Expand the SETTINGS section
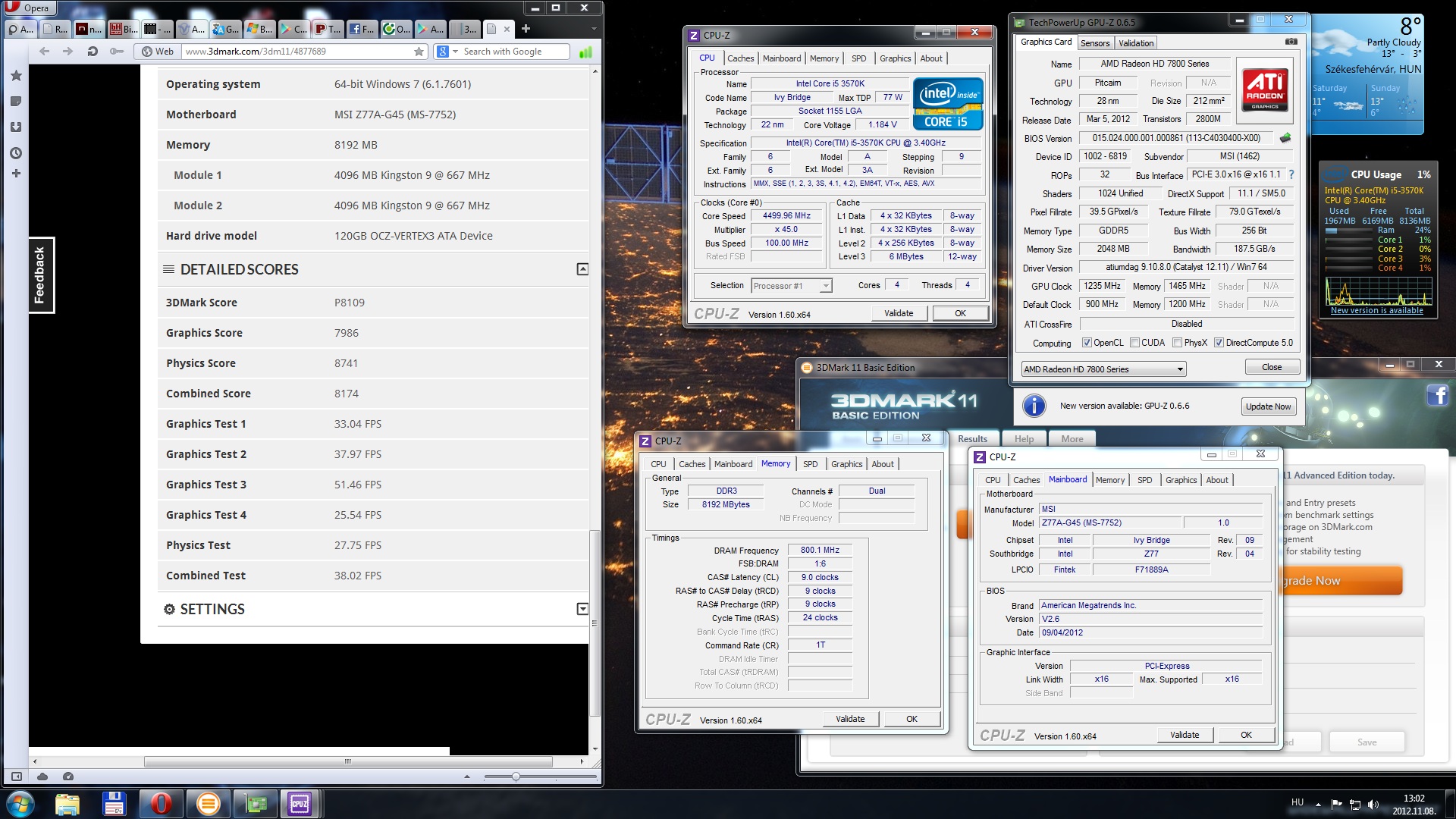Viewport: 1456px width, 819px height. (x=582, y=609)
